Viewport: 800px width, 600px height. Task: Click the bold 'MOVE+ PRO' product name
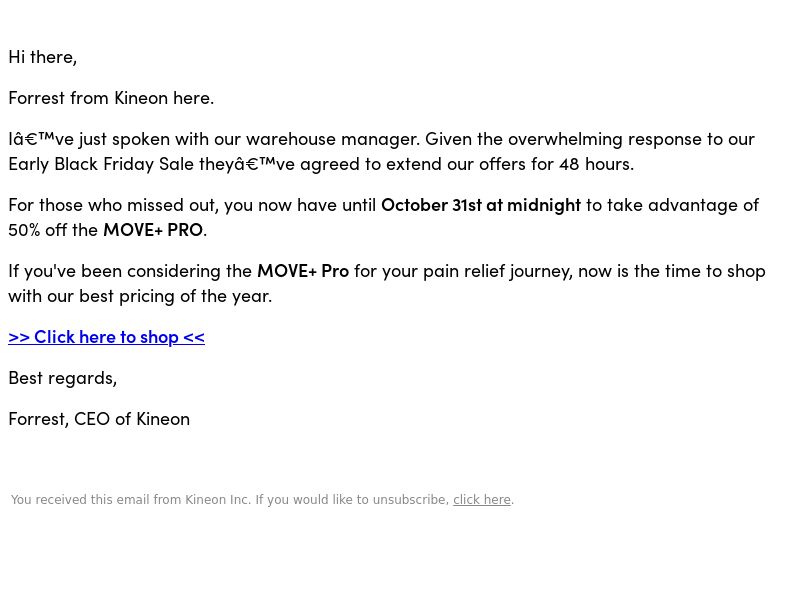tap(153, 230)
